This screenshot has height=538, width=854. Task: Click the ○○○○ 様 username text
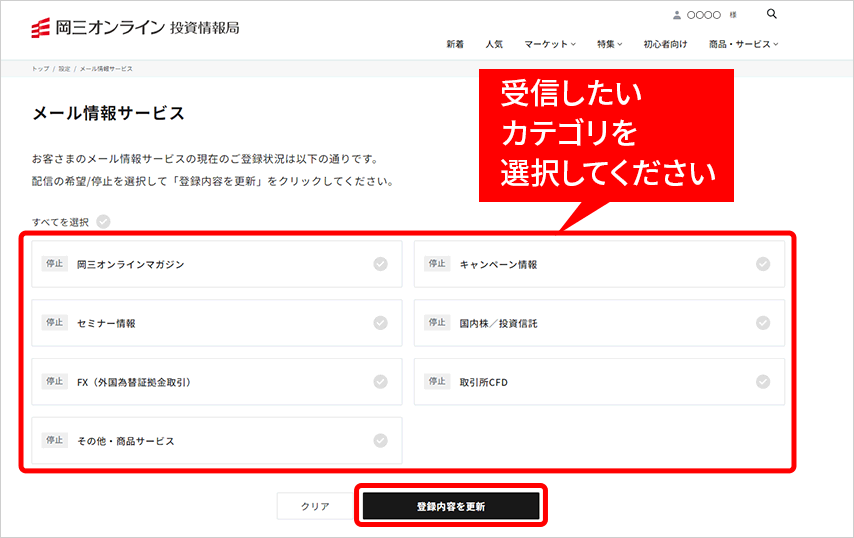(711, 15)
